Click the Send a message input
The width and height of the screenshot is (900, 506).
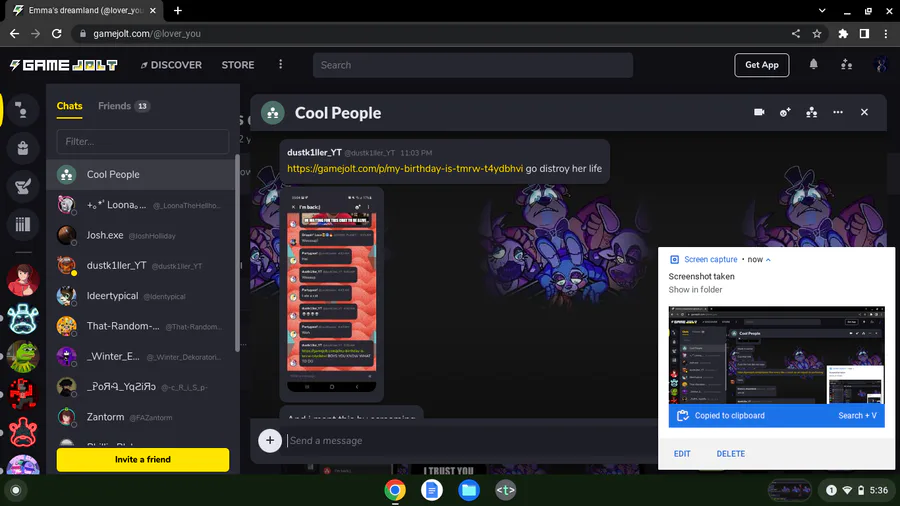click(471, 441)
